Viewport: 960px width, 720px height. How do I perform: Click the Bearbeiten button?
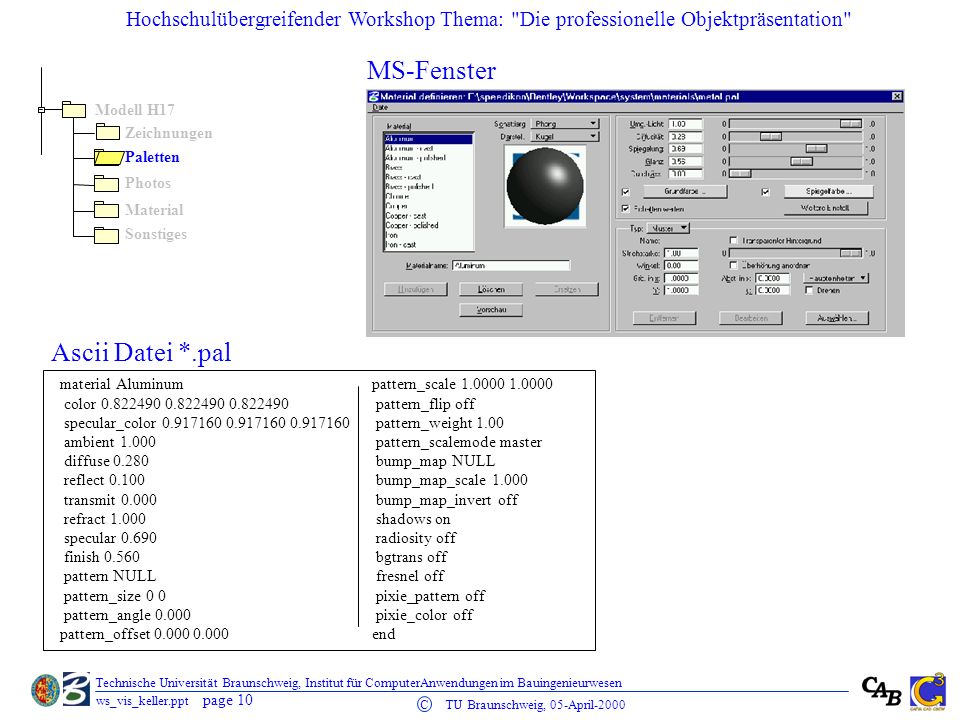[751, 318]
